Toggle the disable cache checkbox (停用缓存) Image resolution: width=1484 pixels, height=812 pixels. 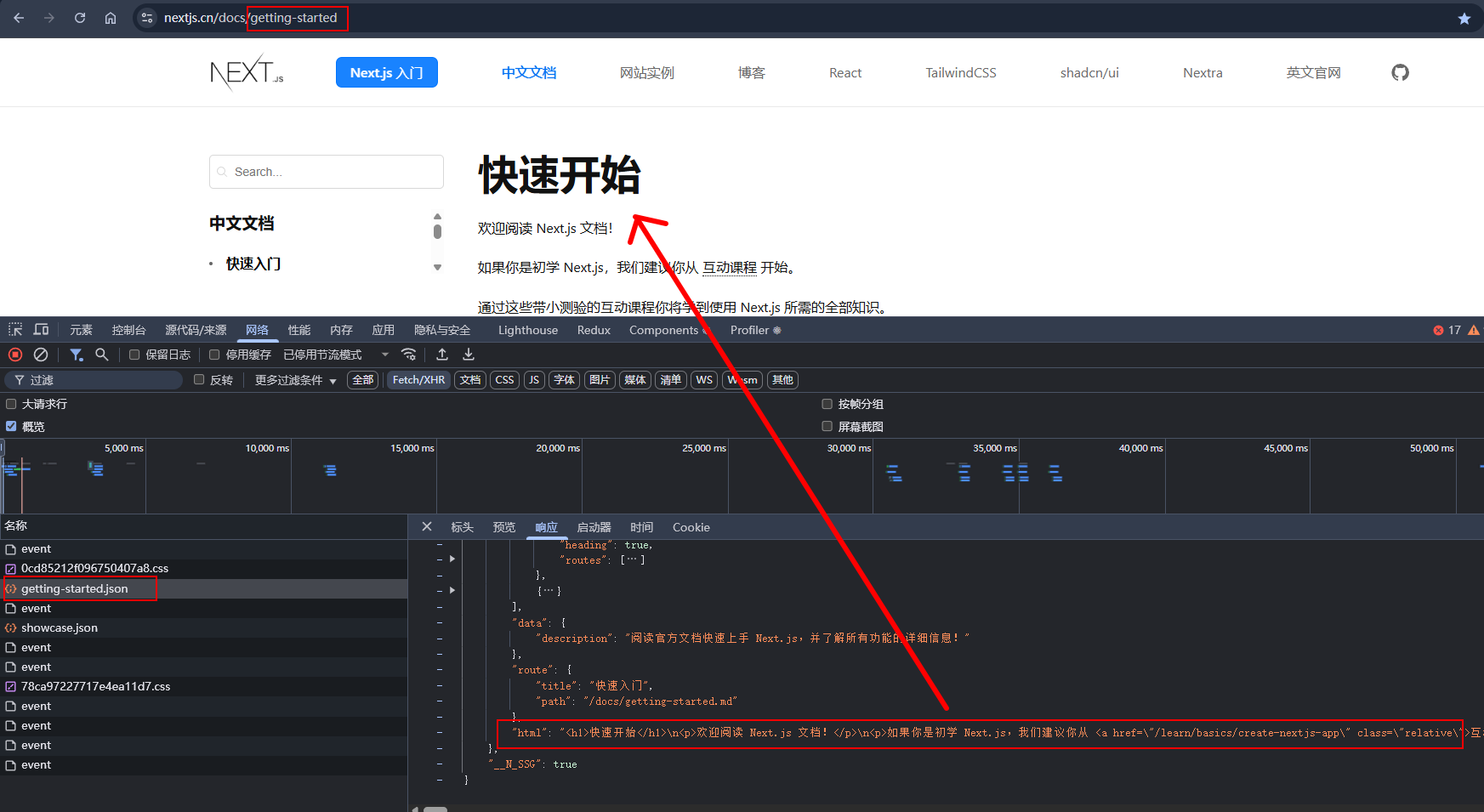[x=214, y=355]
